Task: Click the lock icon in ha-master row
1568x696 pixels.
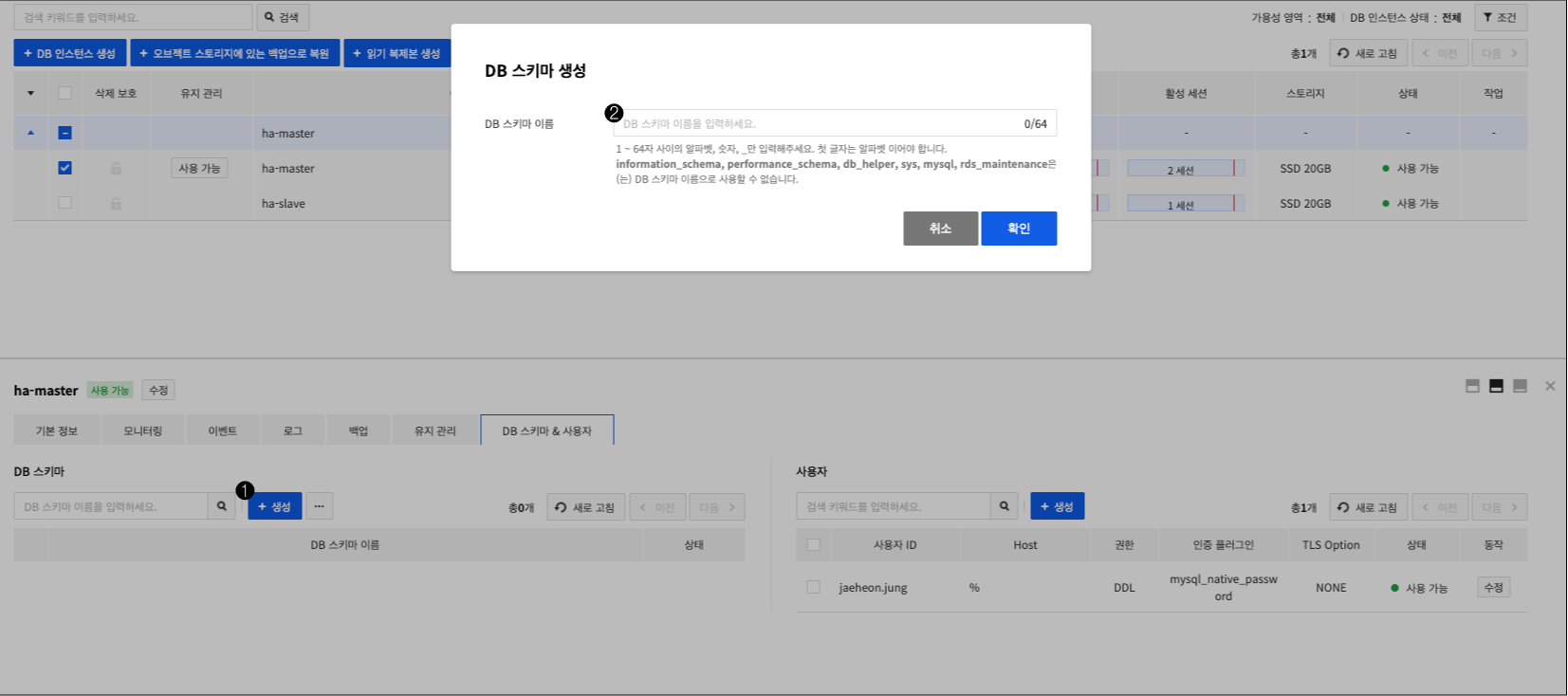Action: pyautogui.click(x=116, y=168)
